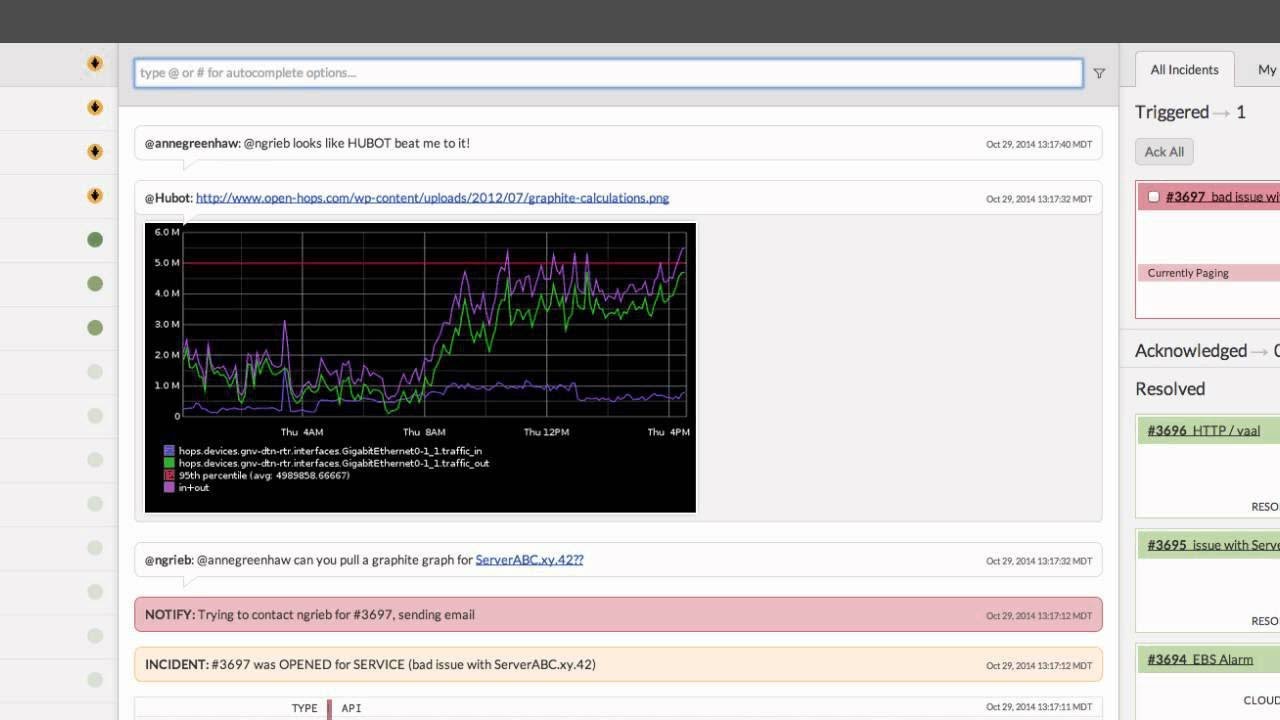Tick the checkbox for incident #3697
This screenshot has width=1280, height=720.
pyautogui.click(x=1153, y=197)
